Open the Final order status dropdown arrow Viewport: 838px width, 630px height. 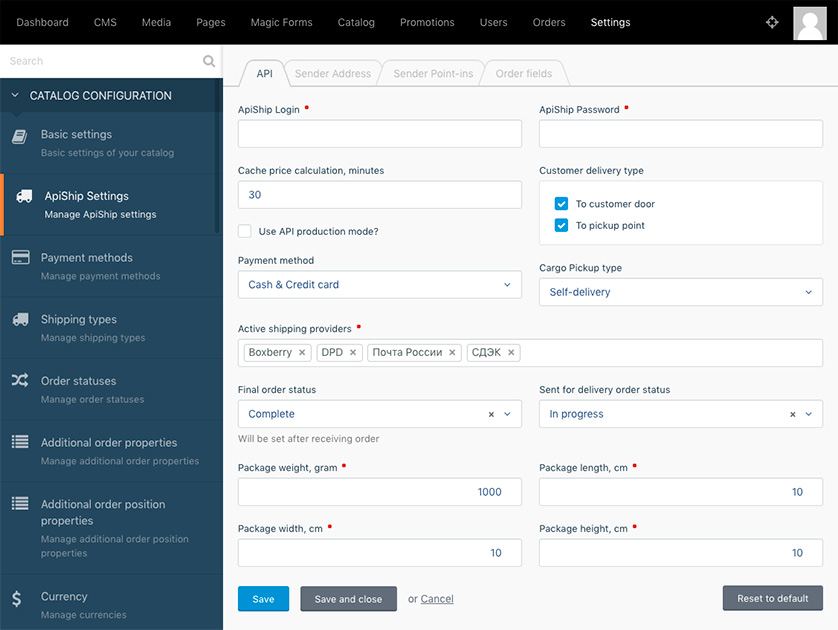click(507, 414)
